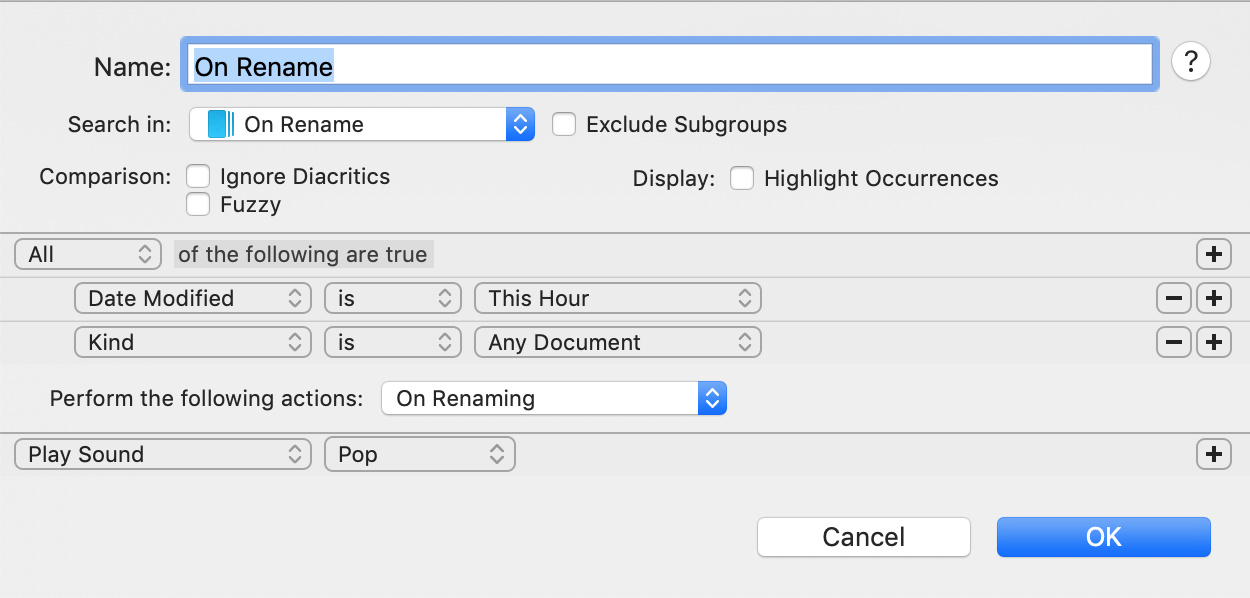The image size is (1250, 598).
Task: Switch All to another match mode
Action: tap(87, 254)
